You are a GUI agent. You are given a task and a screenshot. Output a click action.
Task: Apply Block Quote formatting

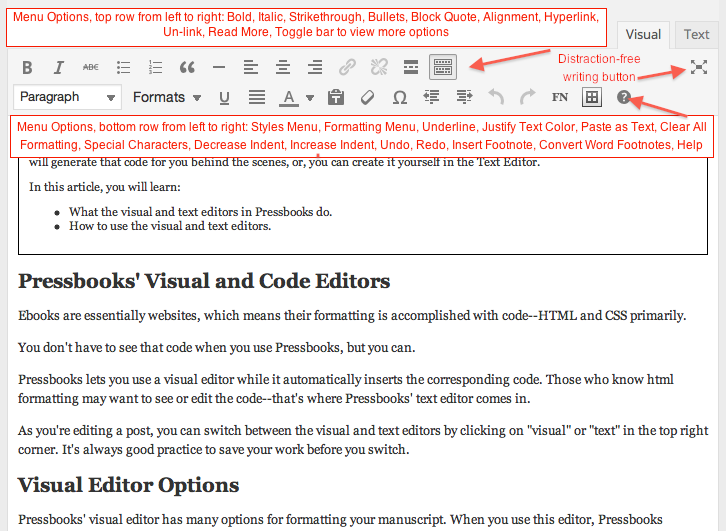pos(187,68)
